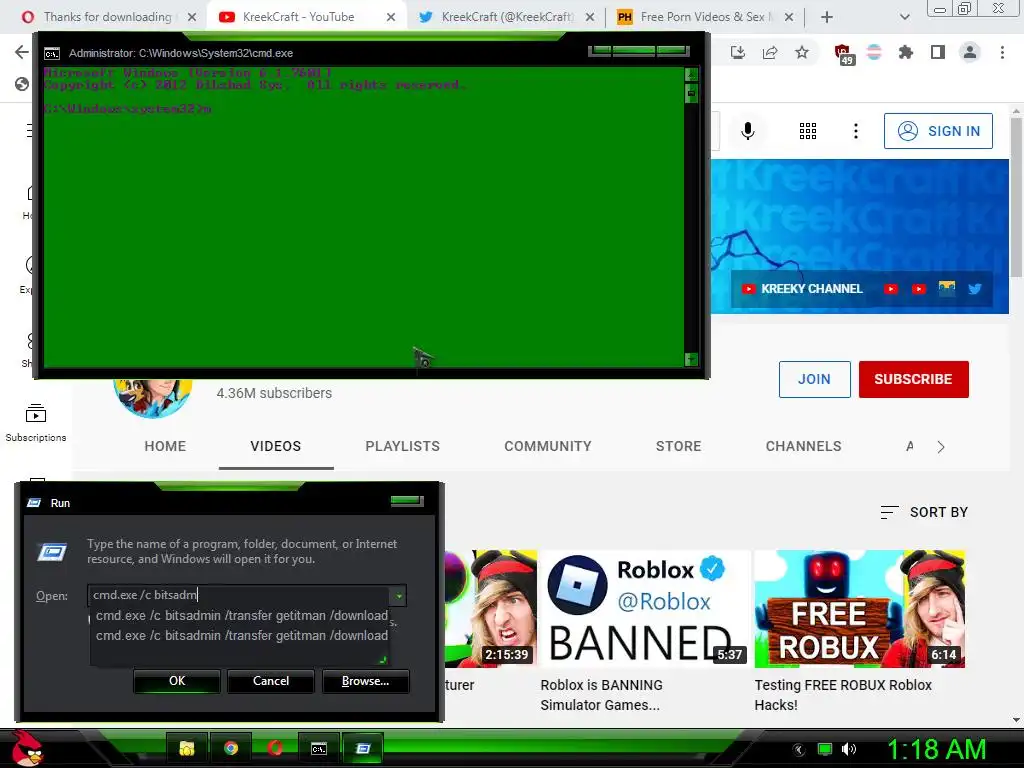Click the cmd window scroll up arrow
The width and height of the screenshot is (1024, 768).
(x=691, y=74)
